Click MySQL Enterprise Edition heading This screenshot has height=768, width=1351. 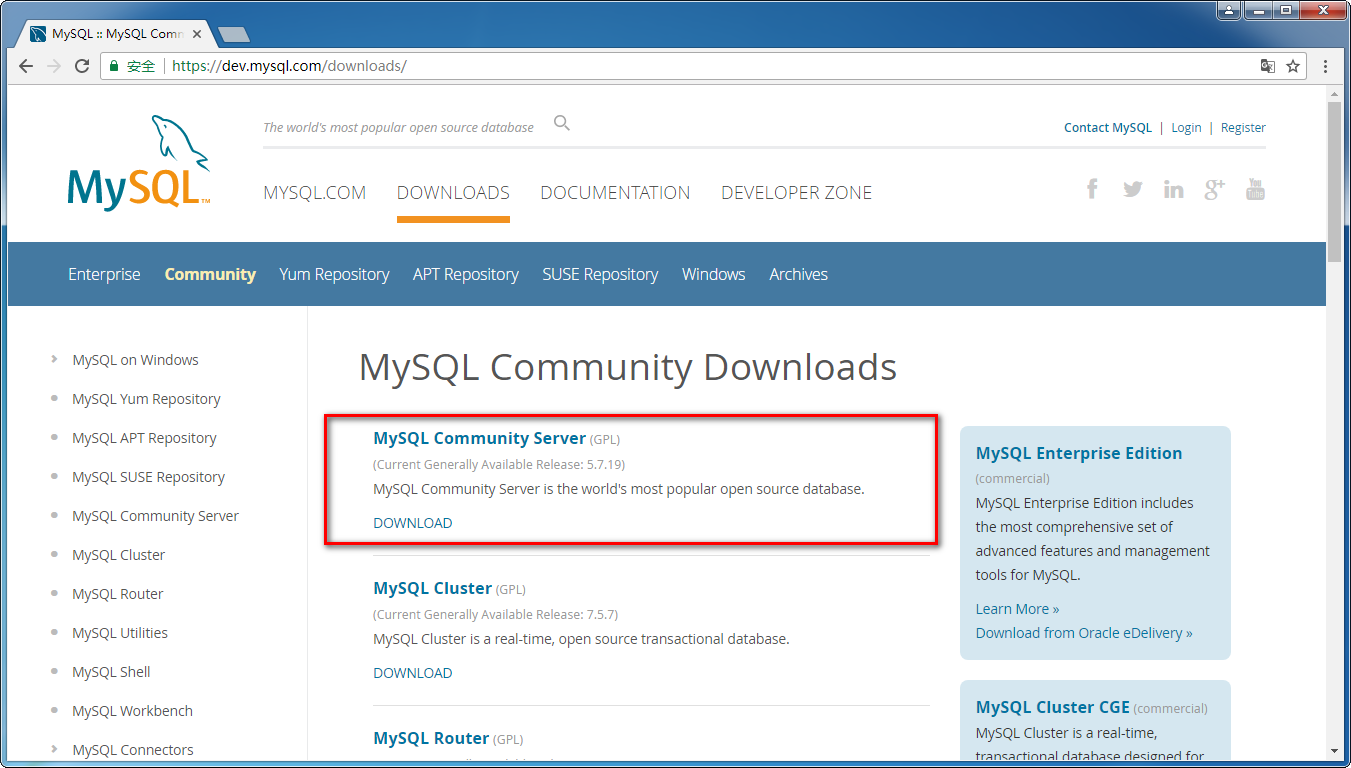[x=1078, y=453]
